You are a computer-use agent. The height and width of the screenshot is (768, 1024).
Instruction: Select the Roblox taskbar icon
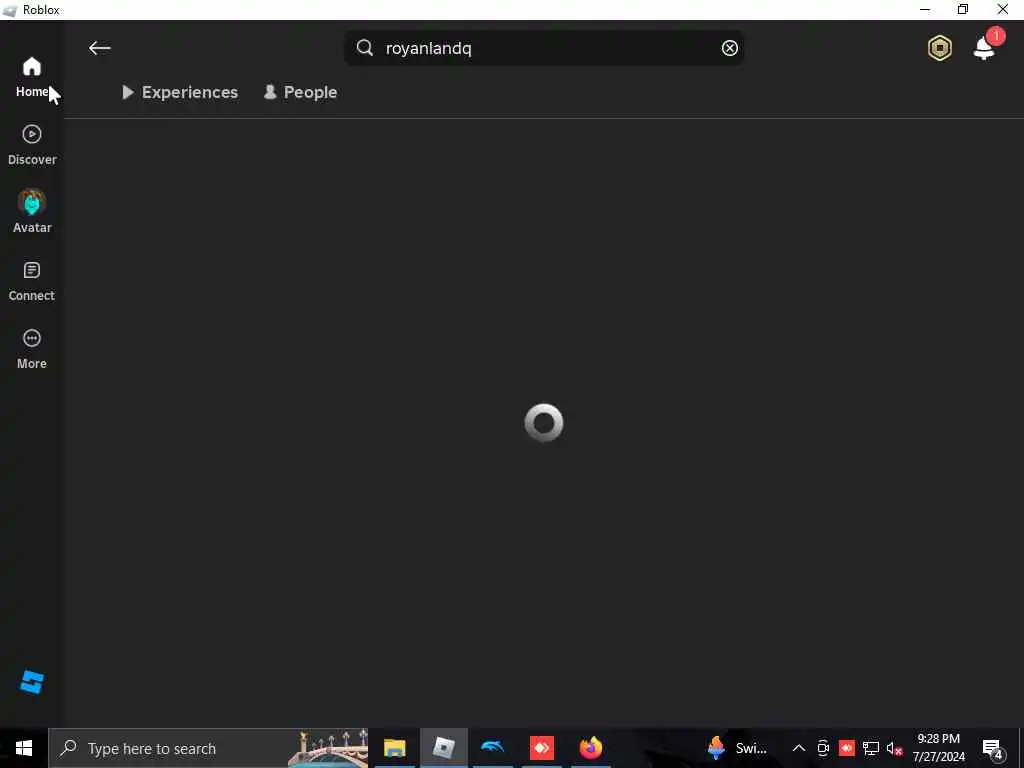click(443, 748)
